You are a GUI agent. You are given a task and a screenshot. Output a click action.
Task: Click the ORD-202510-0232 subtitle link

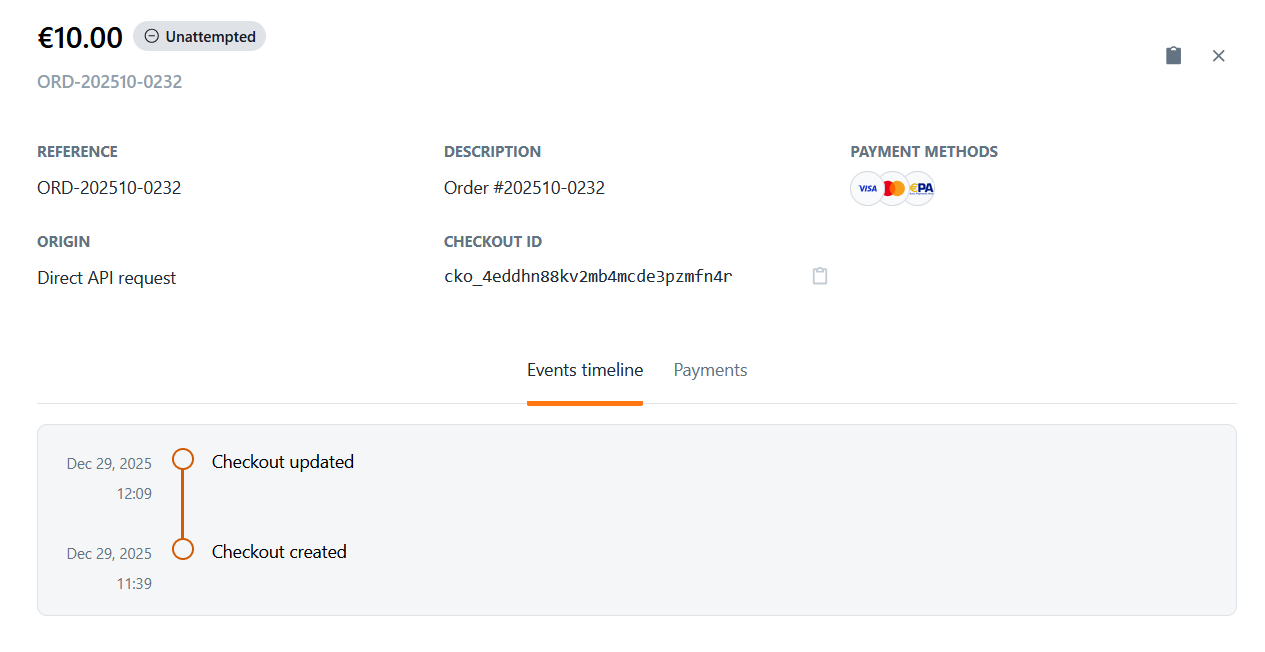point(109,81)
